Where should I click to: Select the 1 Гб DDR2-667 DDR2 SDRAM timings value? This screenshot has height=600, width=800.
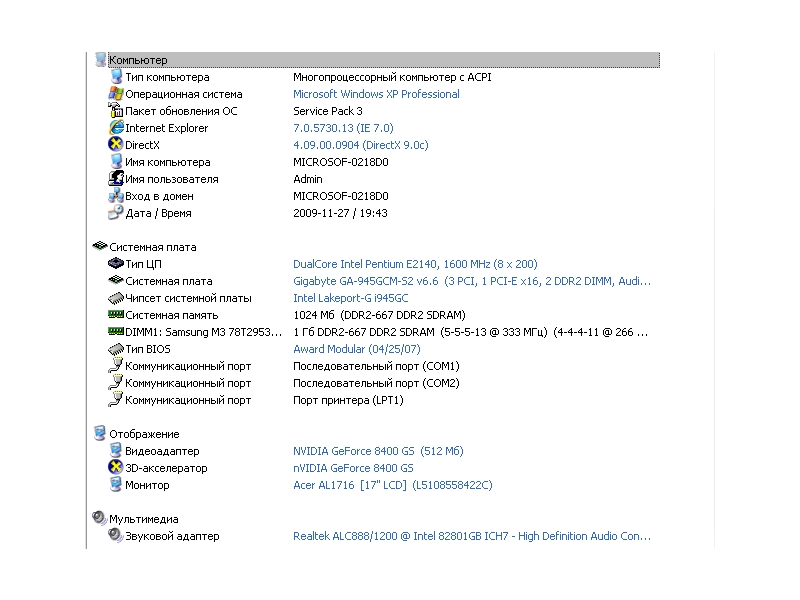(470, 332)
